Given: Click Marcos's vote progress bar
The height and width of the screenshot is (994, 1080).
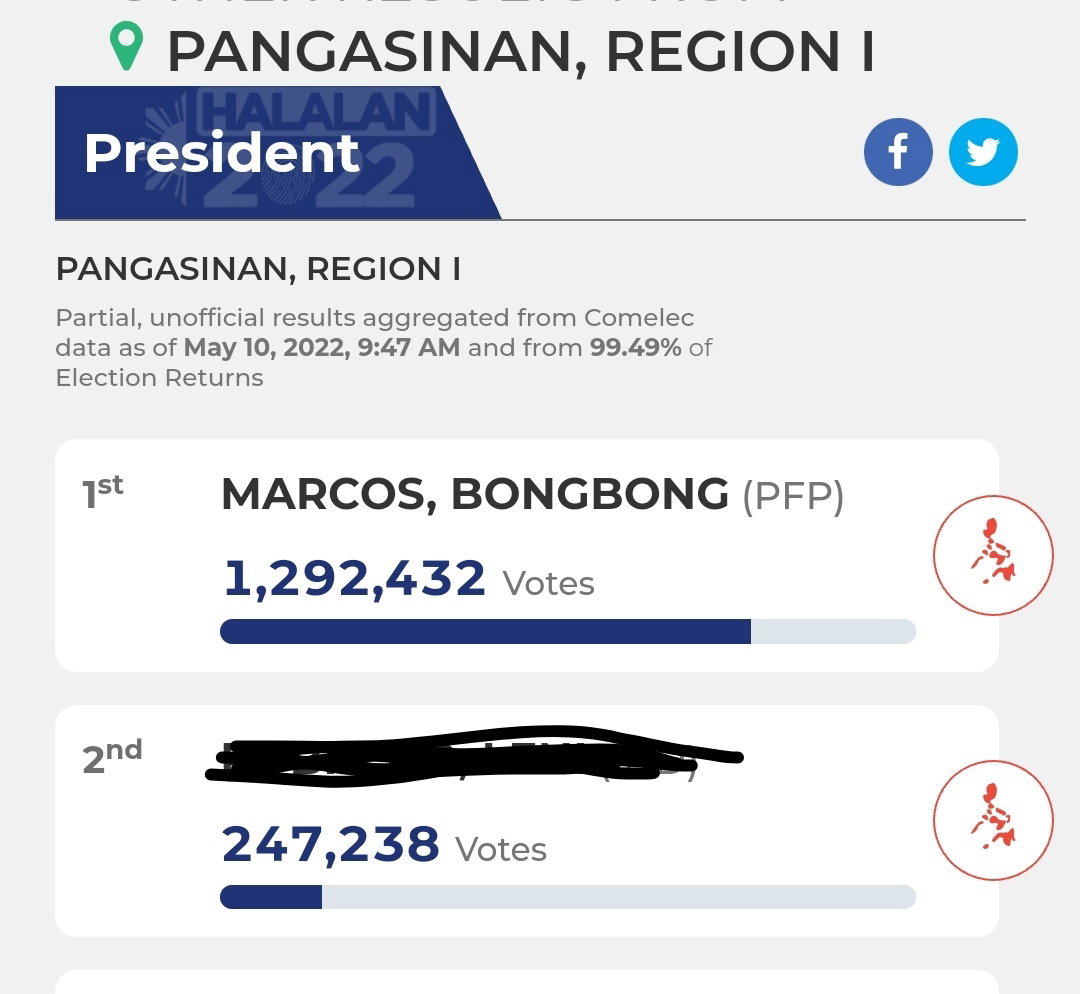Looking at the screenshot, I should click(568, 631).
